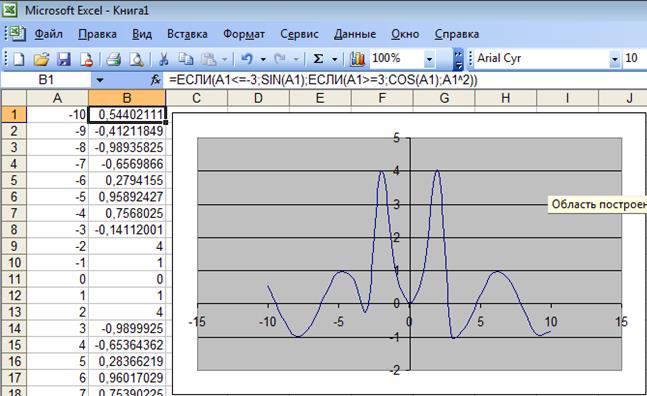
Task: Select cell with 0,96017029
Action: pos(127,378)
